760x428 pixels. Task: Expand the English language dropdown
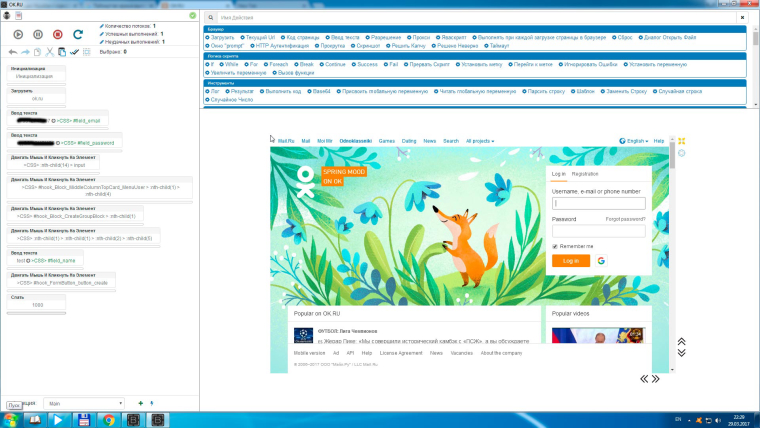pyautogui.click(x=633, y=141)
